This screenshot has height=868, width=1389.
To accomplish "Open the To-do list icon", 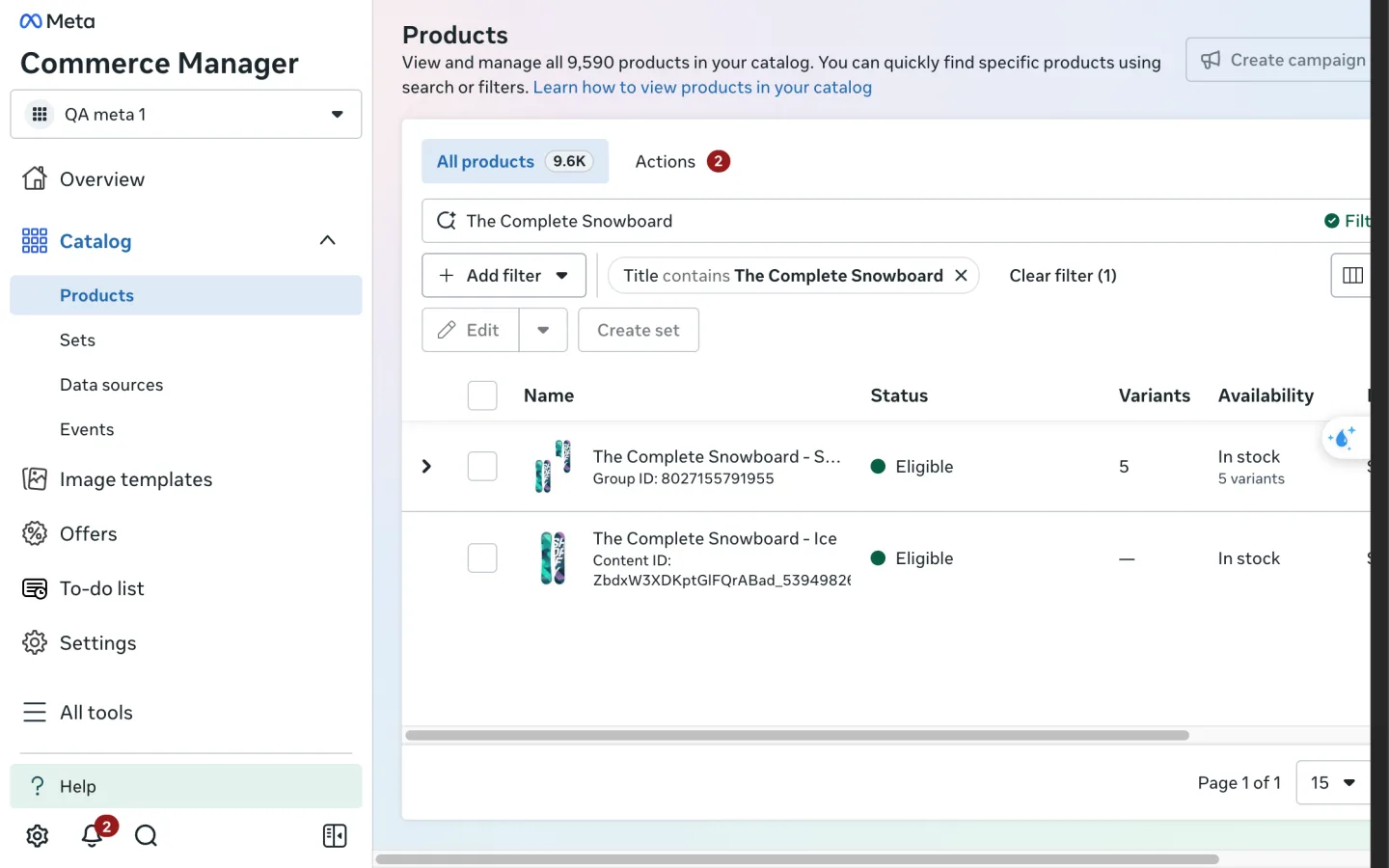I will point(35,588).
